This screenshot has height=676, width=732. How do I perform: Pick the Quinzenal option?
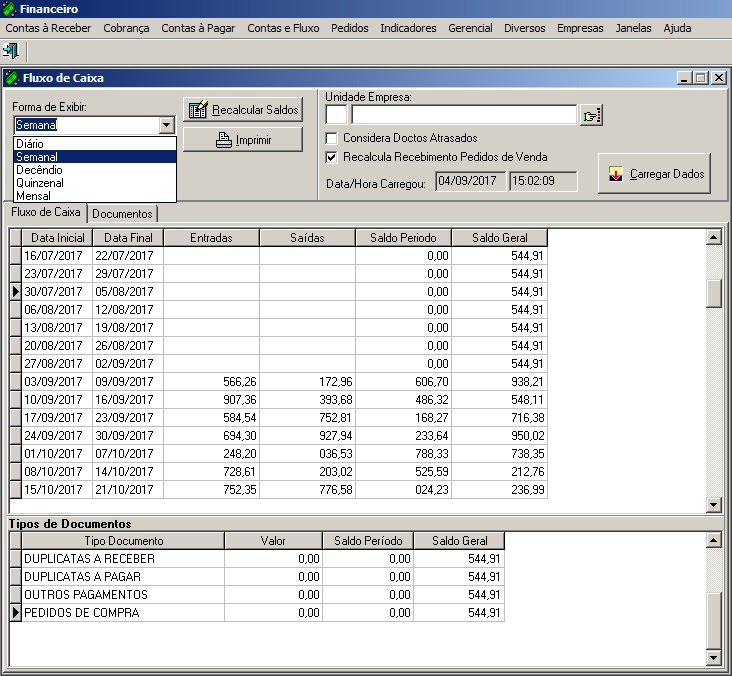click(39, 183)
